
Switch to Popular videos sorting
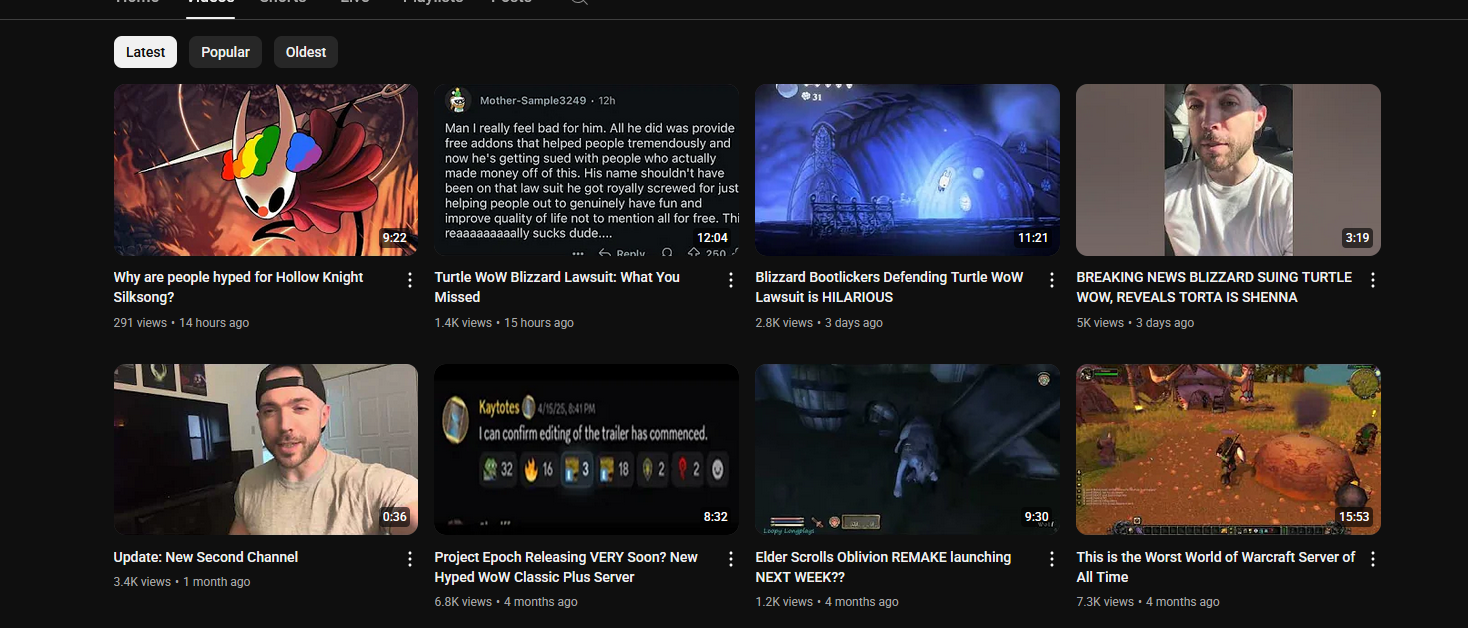(x=225, y=52)
